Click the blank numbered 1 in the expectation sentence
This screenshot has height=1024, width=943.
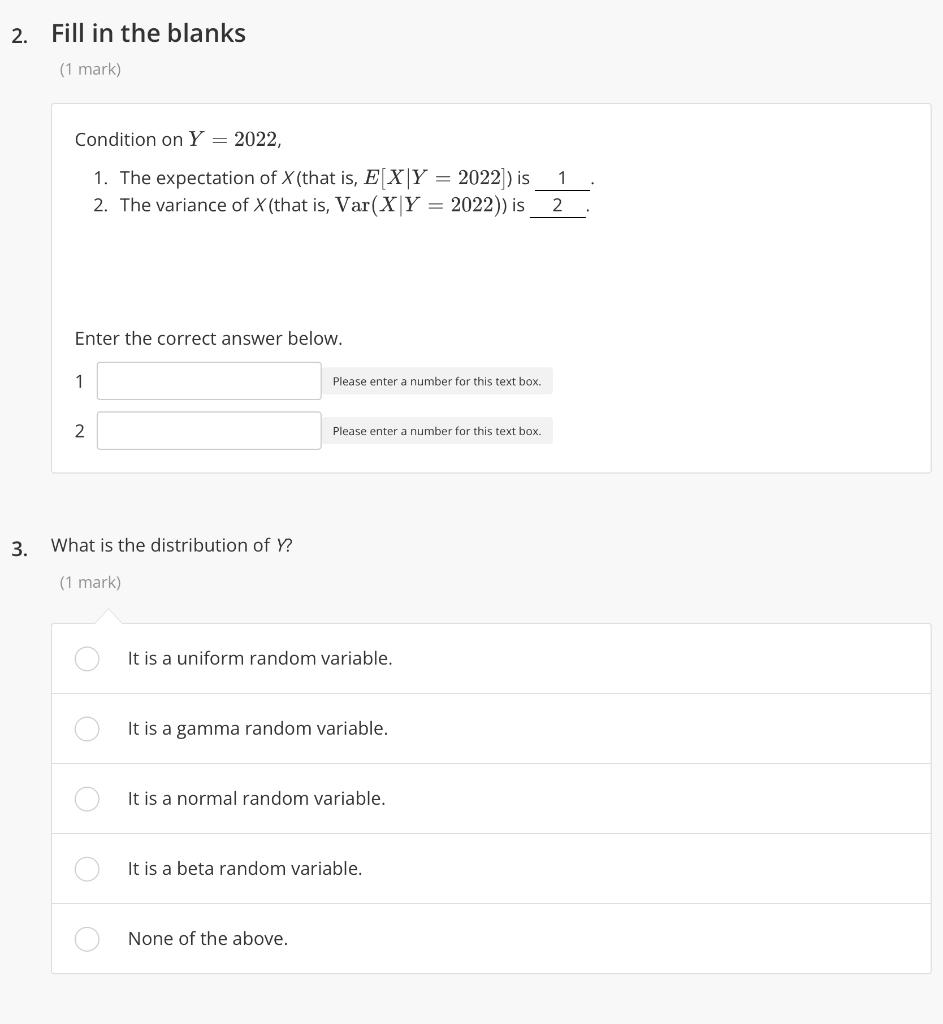coord(562,178)
